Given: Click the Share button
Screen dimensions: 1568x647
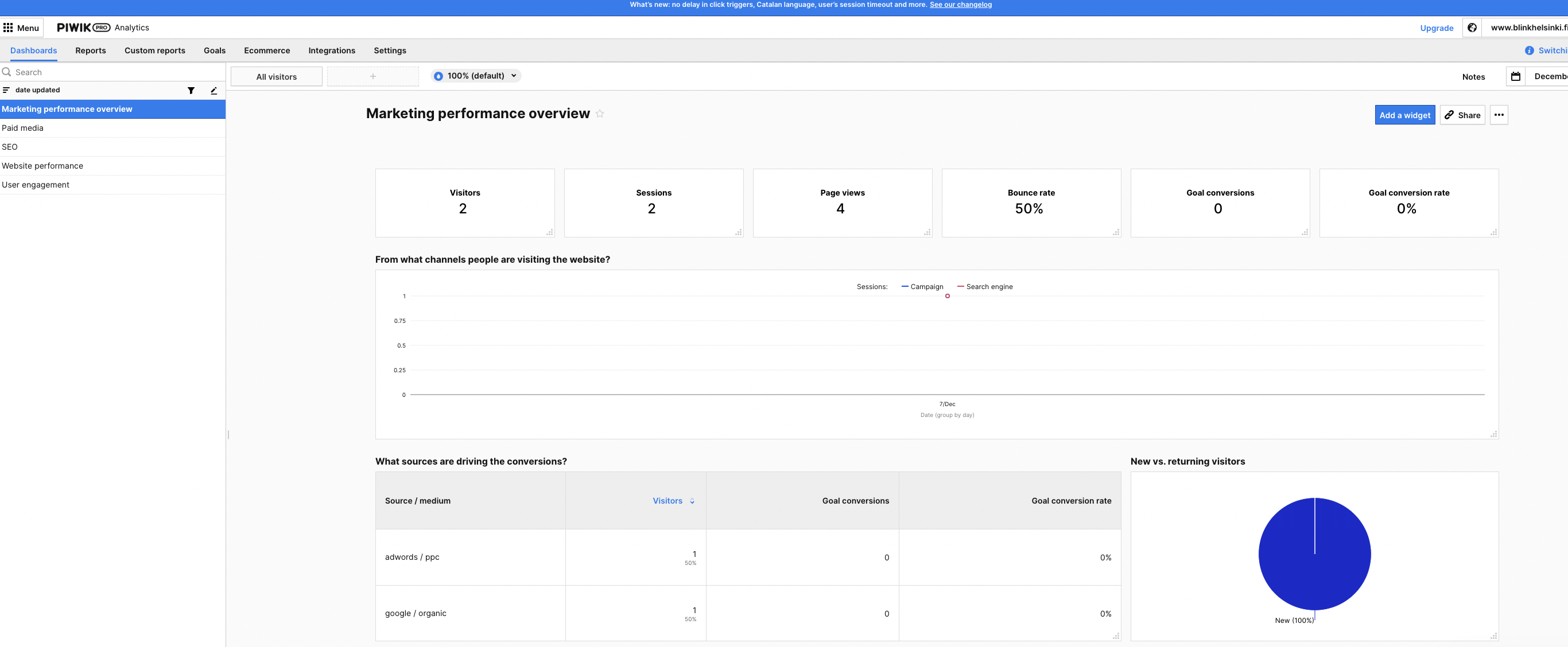Looking at the screenshot, I should 1462,115.
